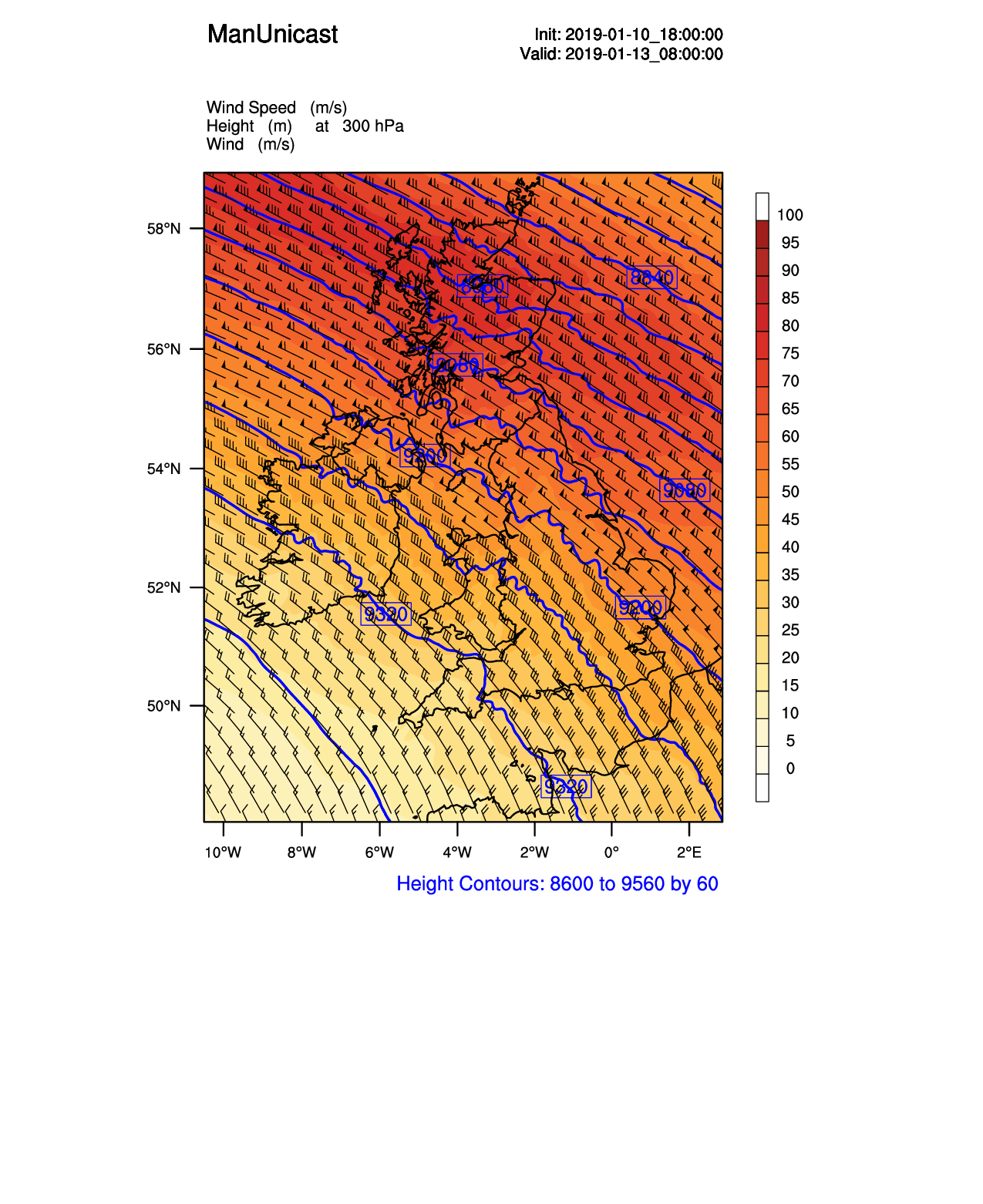Click the 54°N latitude label
Viewport: 983px width, 1204px height.
point(164,469)
